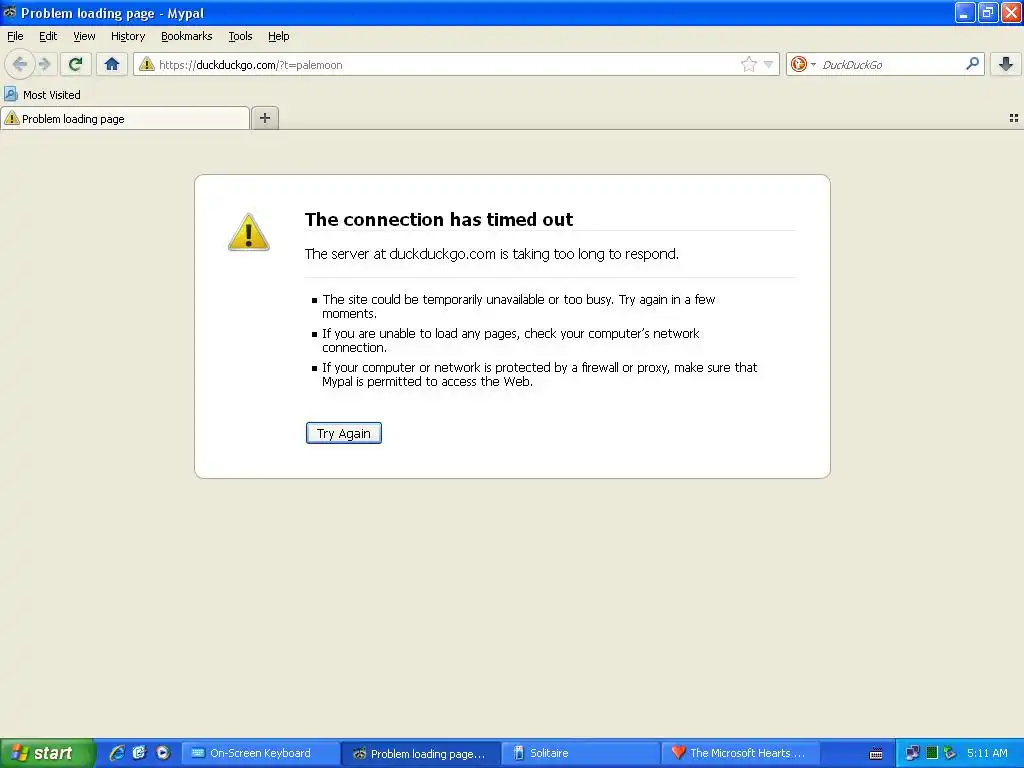1024x768 pixels.
Task: Click the 'server at duckduckgo.com' message text
Action: [x=492, y=254]
